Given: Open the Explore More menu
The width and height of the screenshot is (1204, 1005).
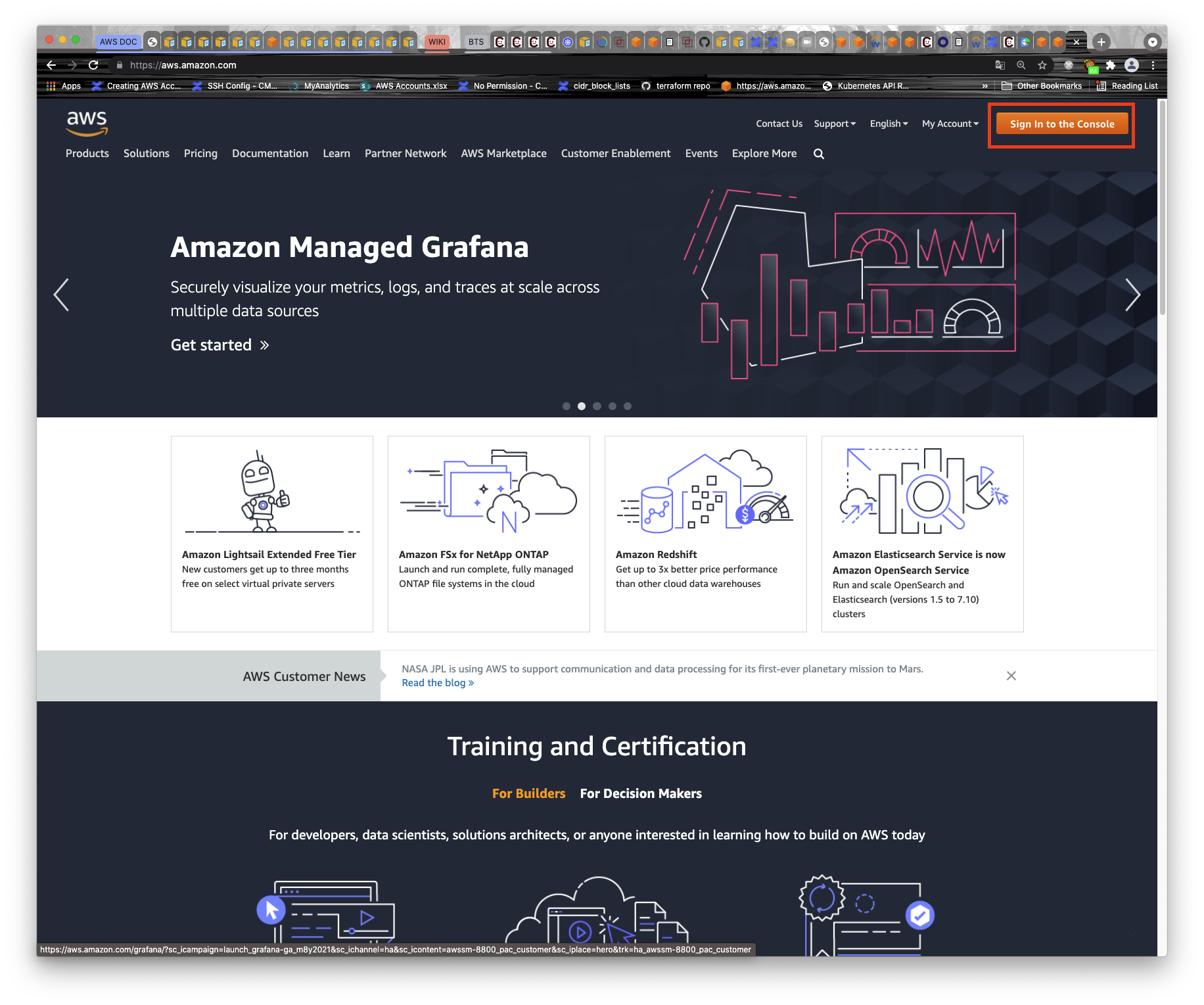Looking at the screenshot, I should [x=764, y=154].
